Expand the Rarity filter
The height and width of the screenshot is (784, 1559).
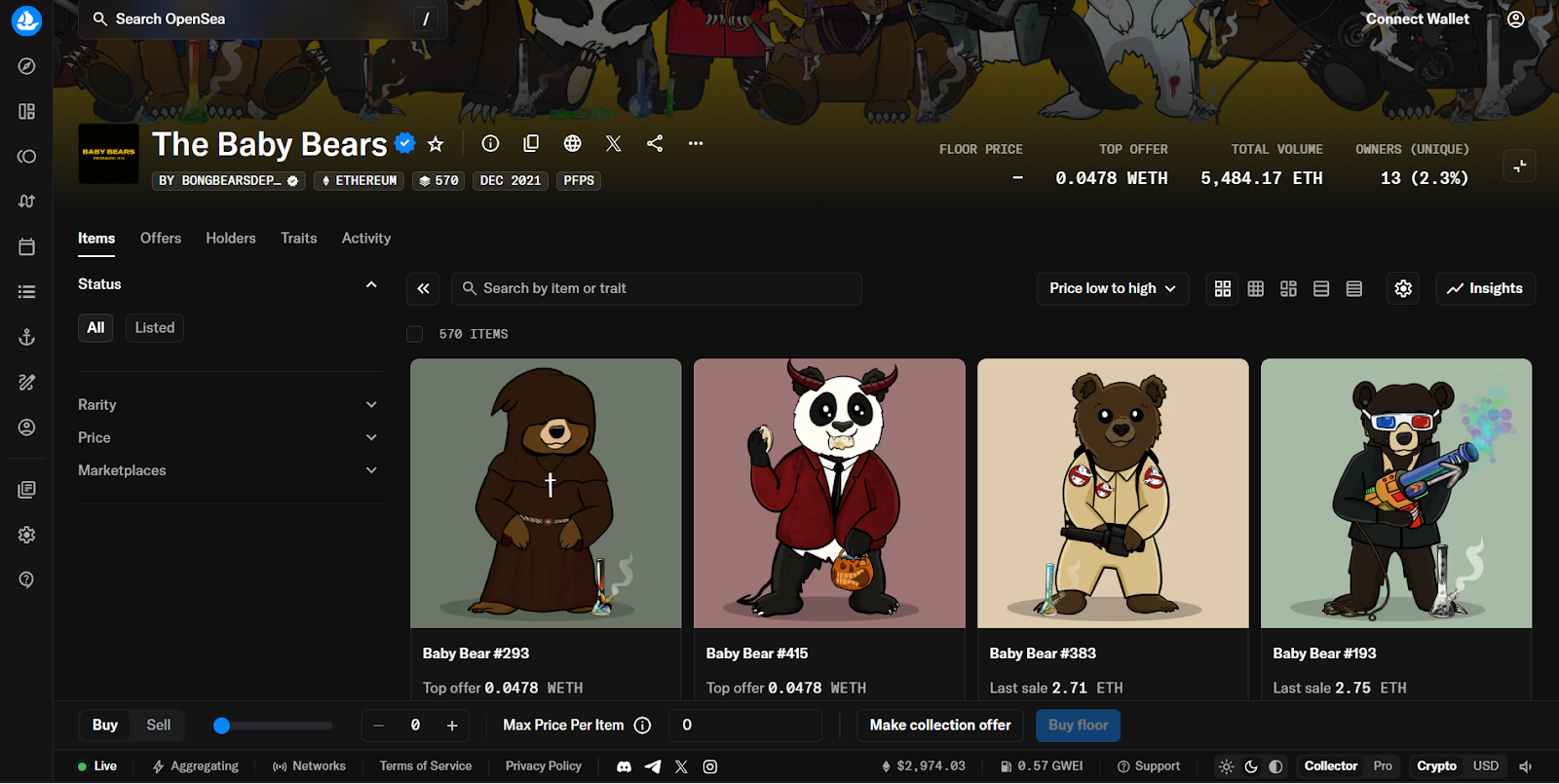click(x=229, y=405)
